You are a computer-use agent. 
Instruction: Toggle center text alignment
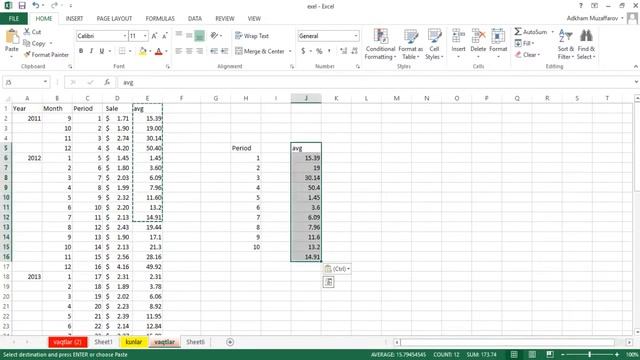(x=189, y=51)
